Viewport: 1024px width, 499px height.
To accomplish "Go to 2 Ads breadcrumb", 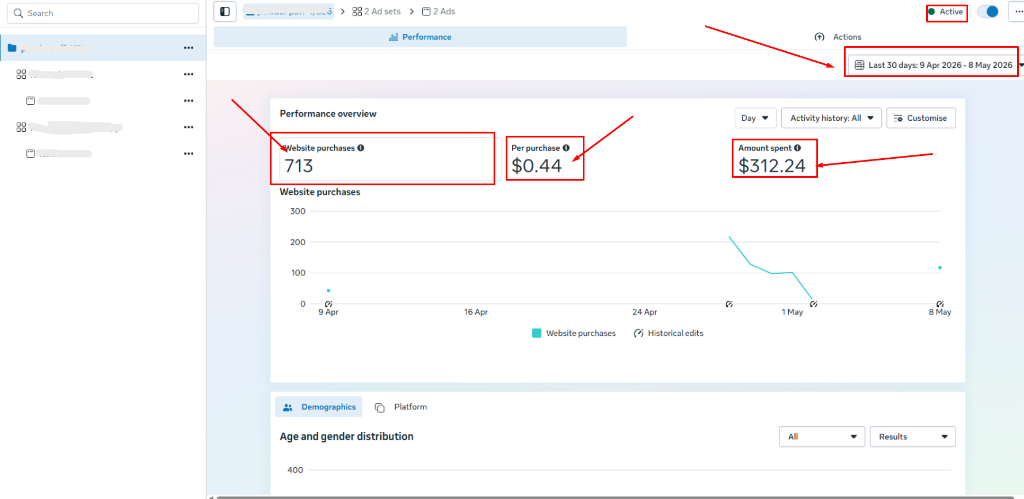I will (x=439, y=12).
